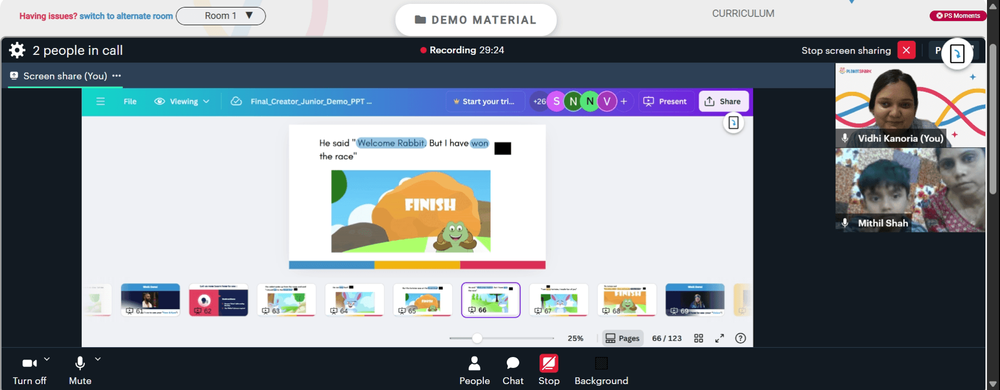Open camera options chevron beside Turn off

pos(47,359)
